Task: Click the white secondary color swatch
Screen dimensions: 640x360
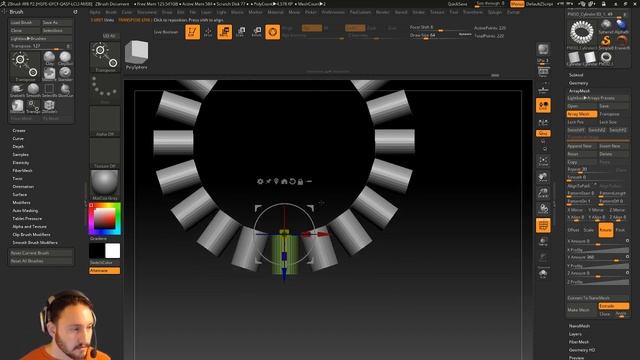Action: click(113, 251)
